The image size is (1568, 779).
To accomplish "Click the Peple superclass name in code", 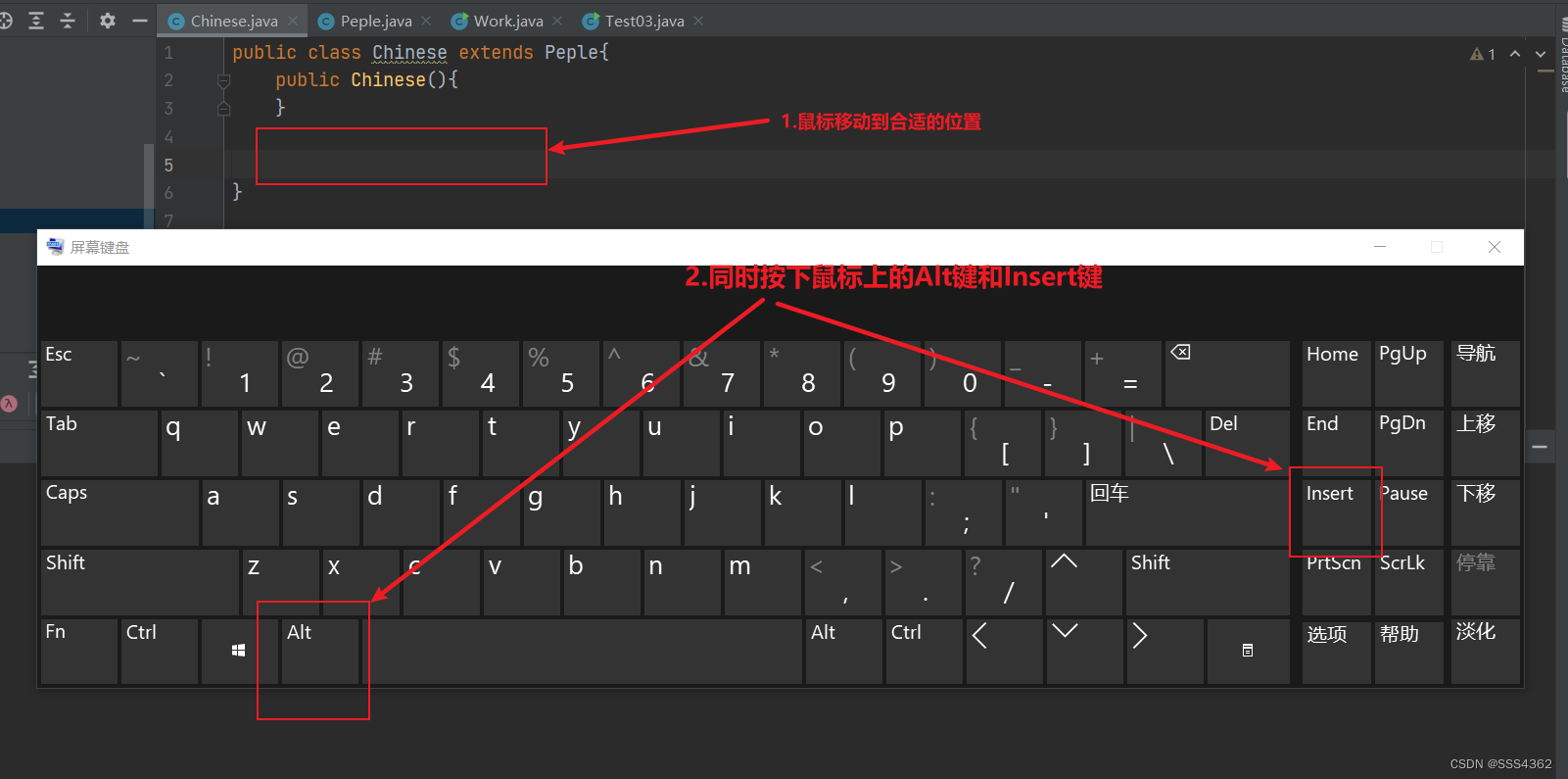I will click(x=572, y=53).
